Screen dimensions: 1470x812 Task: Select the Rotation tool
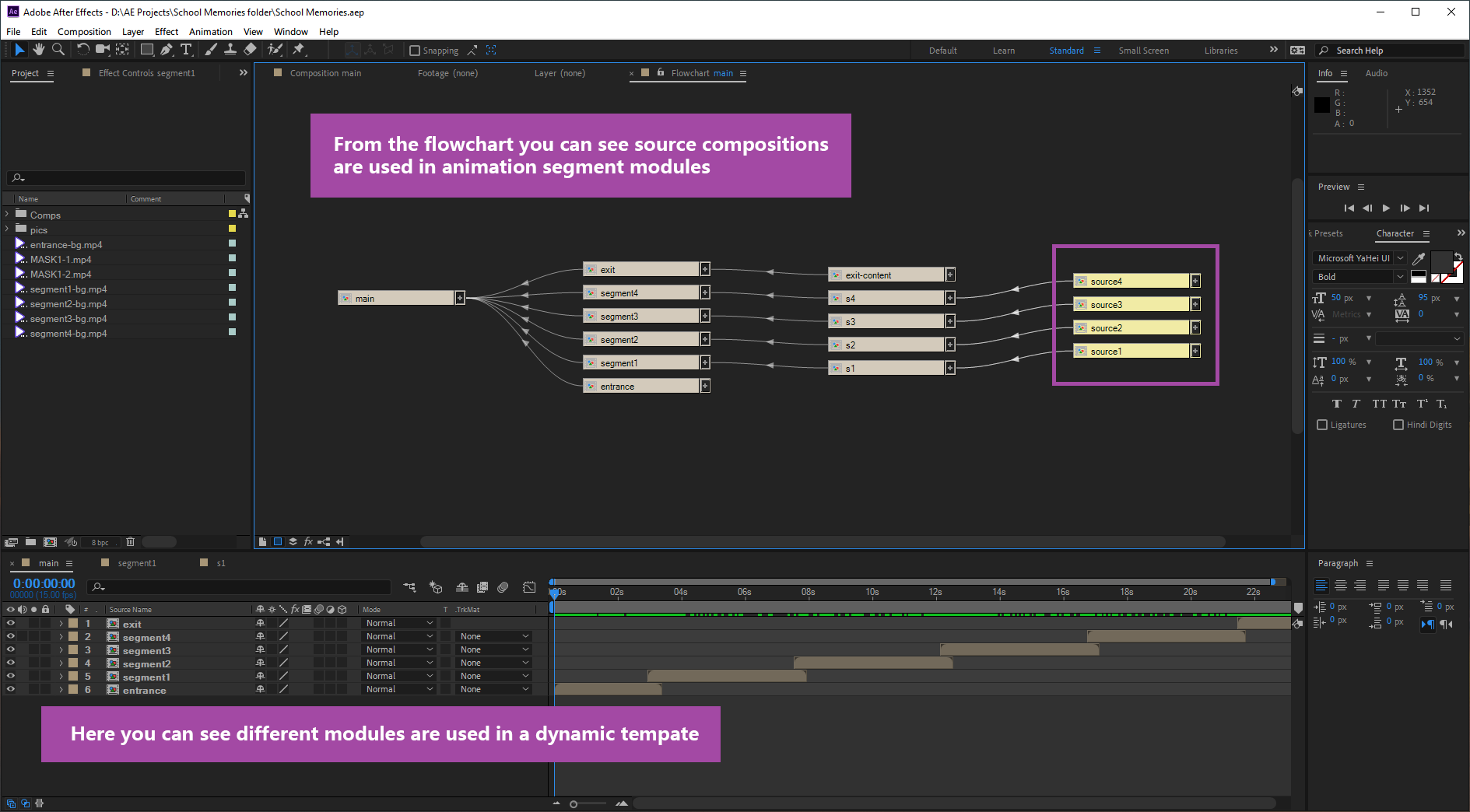pos(82,50)
